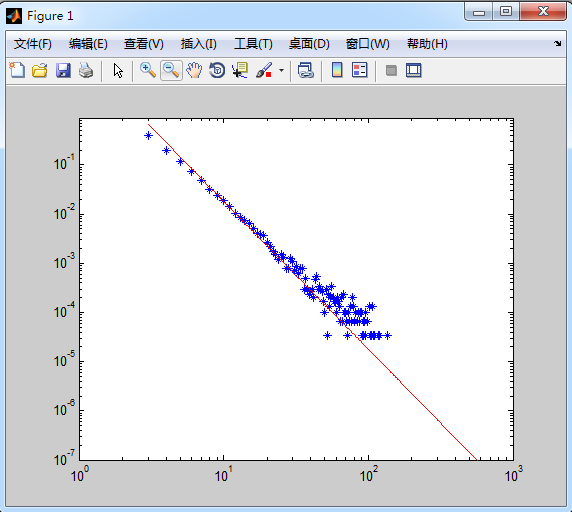The height and width of the screenshot is (512, 572).
Task: Save the figure using the floppy disk icon
Action: point(63,70)
